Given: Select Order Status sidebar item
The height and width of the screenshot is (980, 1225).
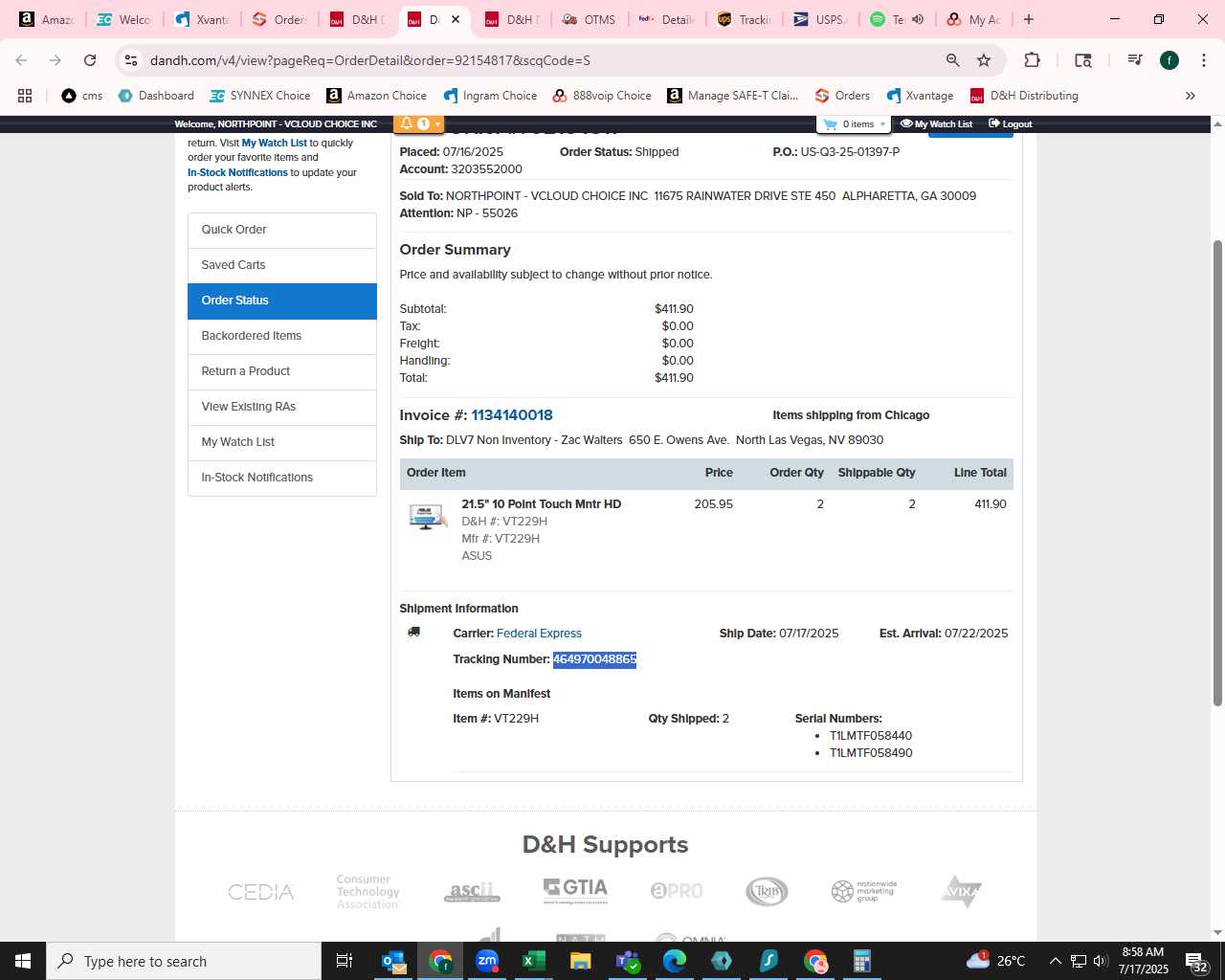Looking at the screenshot, I should [282, 301].
